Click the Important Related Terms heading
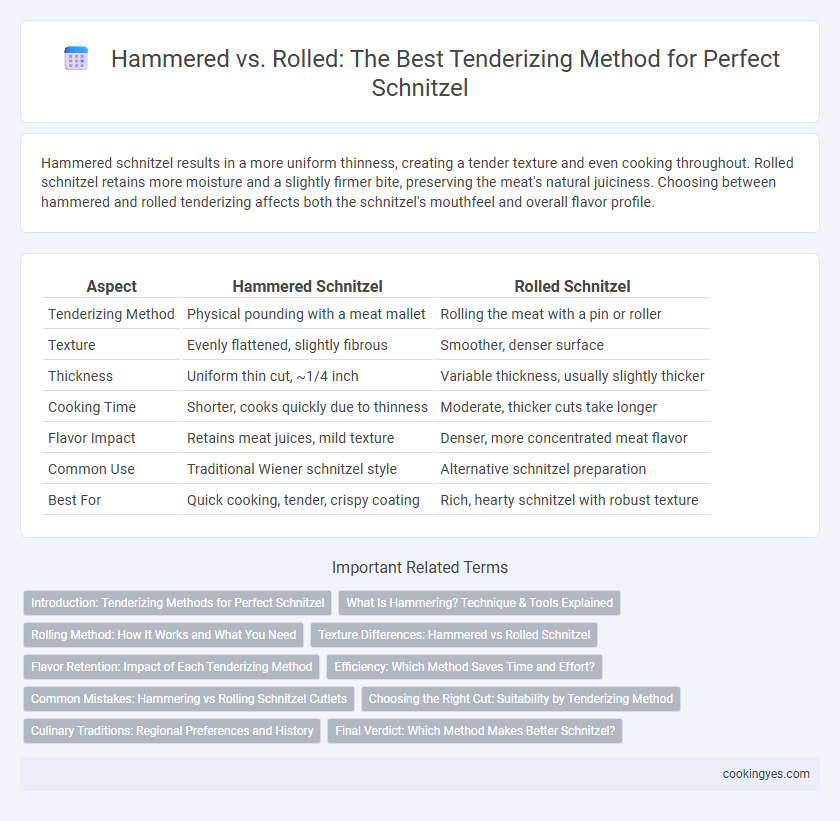The image size is (840, 821). click(x=420, y=568)
